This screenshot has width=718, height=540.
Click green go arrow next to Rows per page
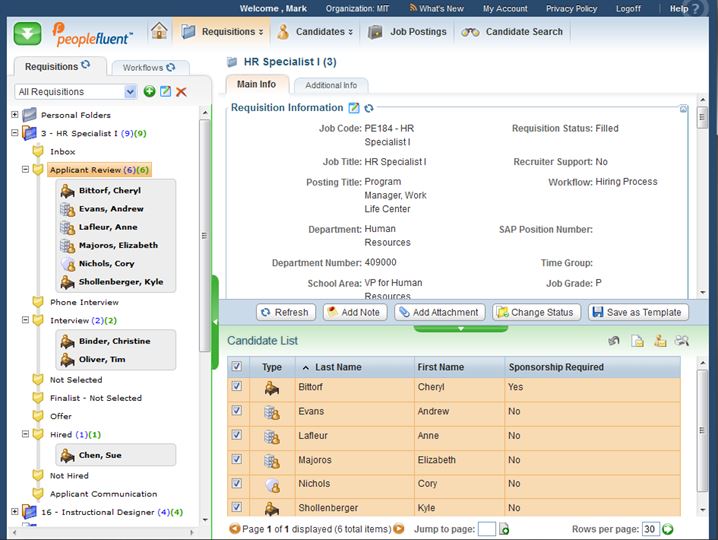click(668, 529)
